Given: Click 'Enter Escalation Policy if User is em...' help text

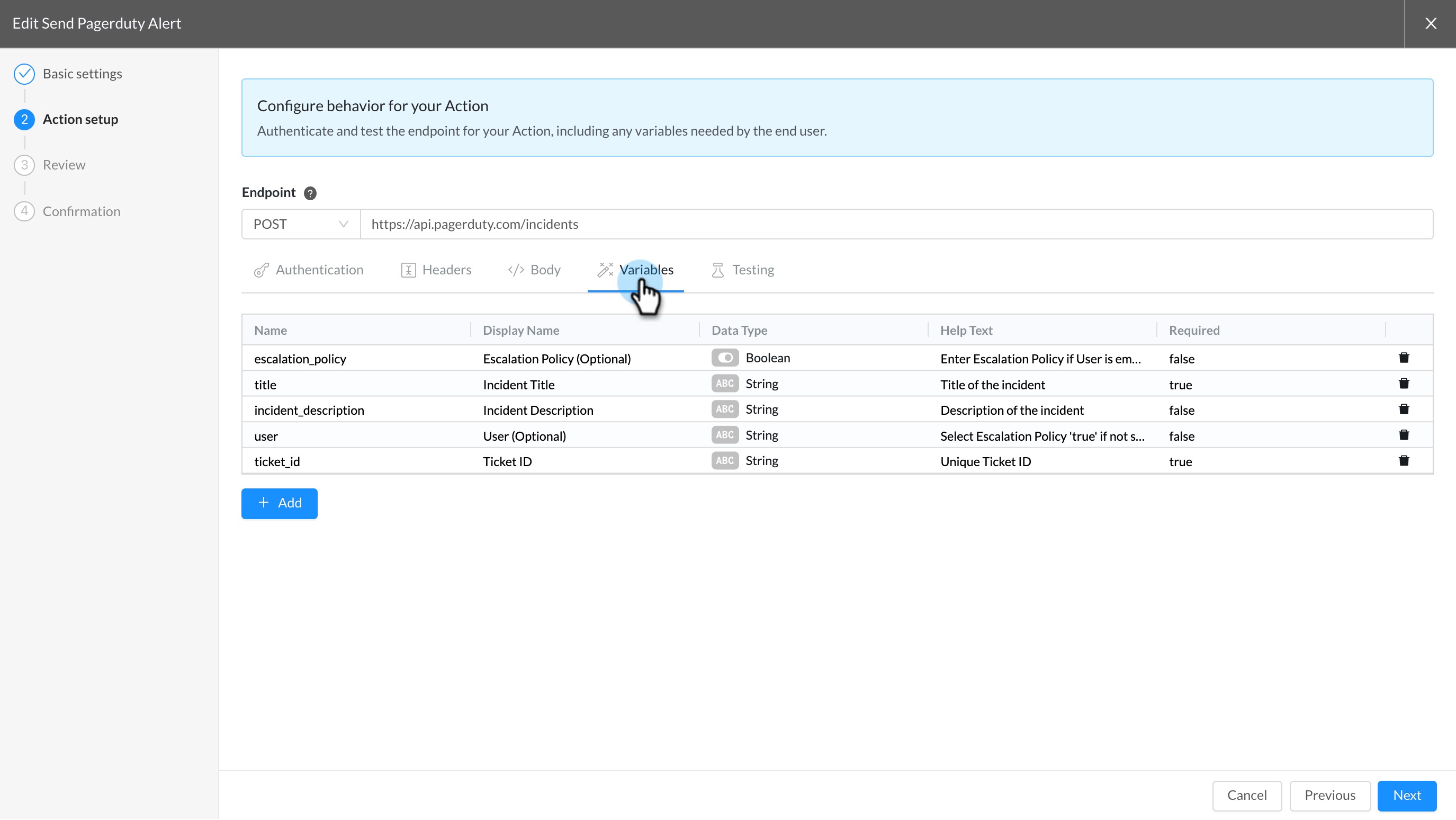Looking at the screenshot, I should (1040, 359).
